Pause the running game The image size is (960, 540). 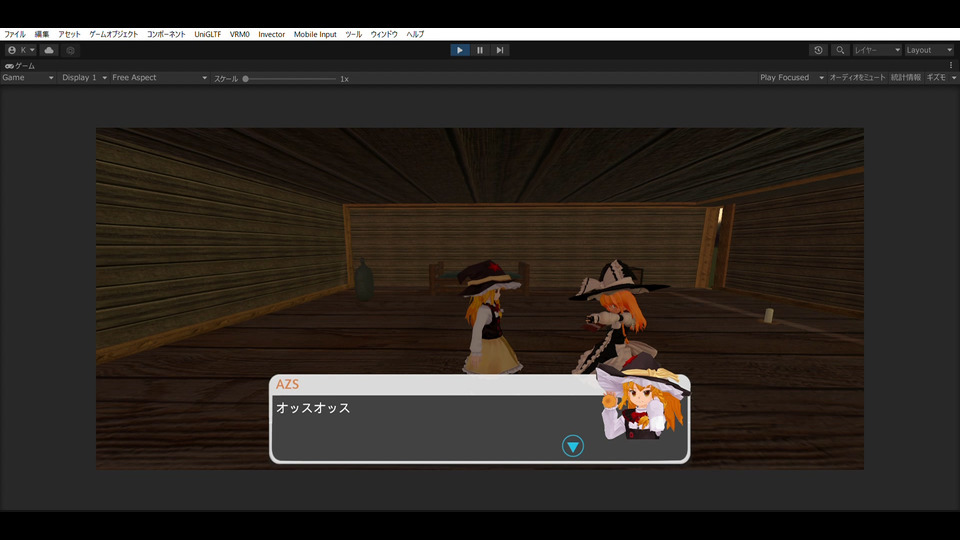480,50
